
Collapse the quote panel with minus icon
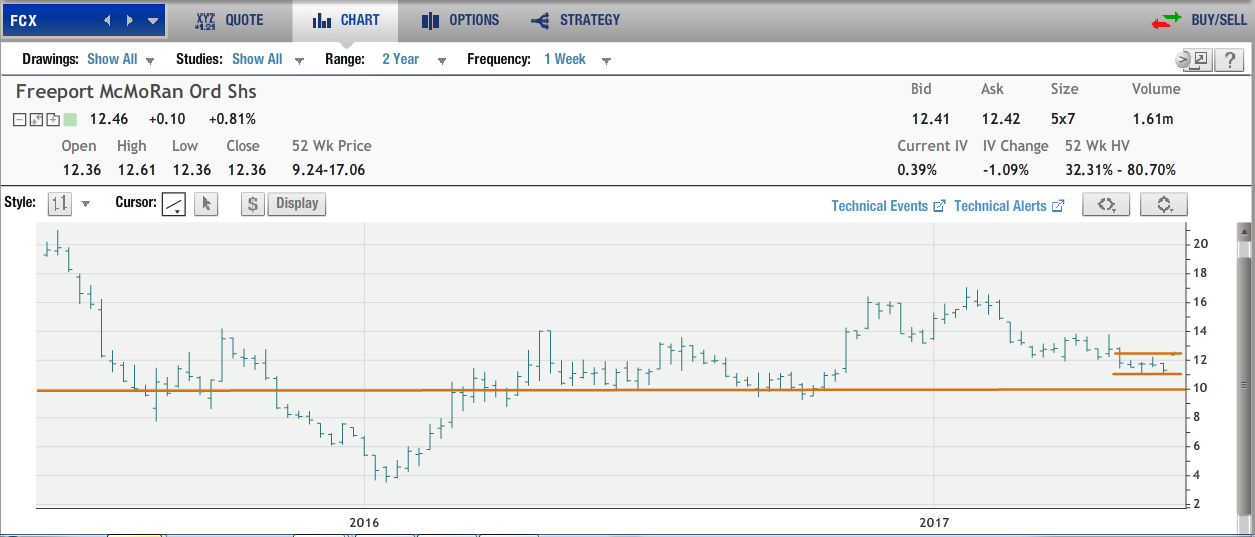pyautogui.click(x=20, y=120)
